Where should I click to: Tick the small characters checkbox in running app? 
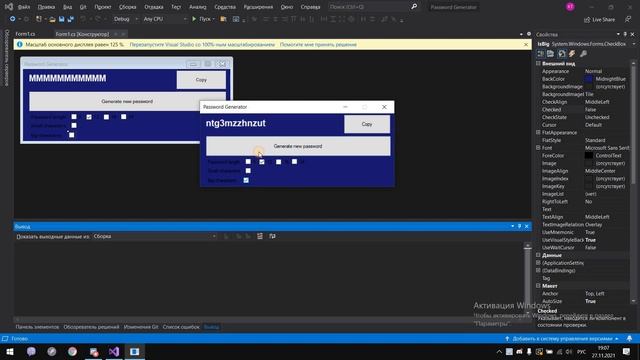(248, 171)
